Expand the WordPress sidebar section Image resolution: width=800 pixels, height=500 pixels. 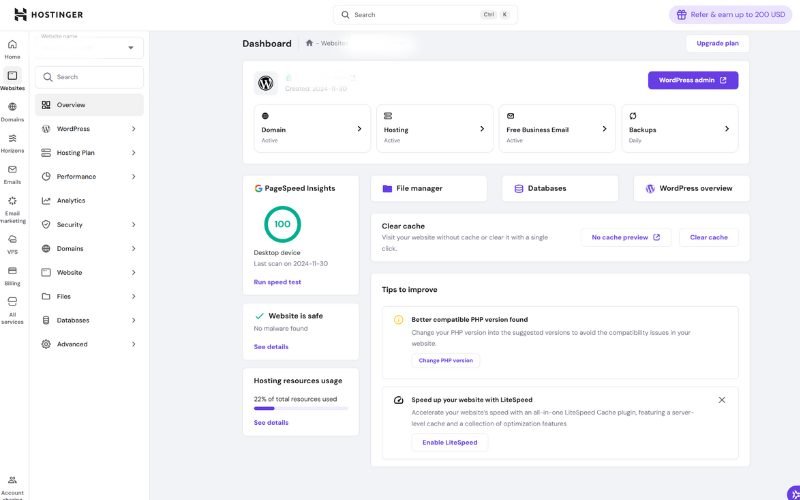coord(133,129)
